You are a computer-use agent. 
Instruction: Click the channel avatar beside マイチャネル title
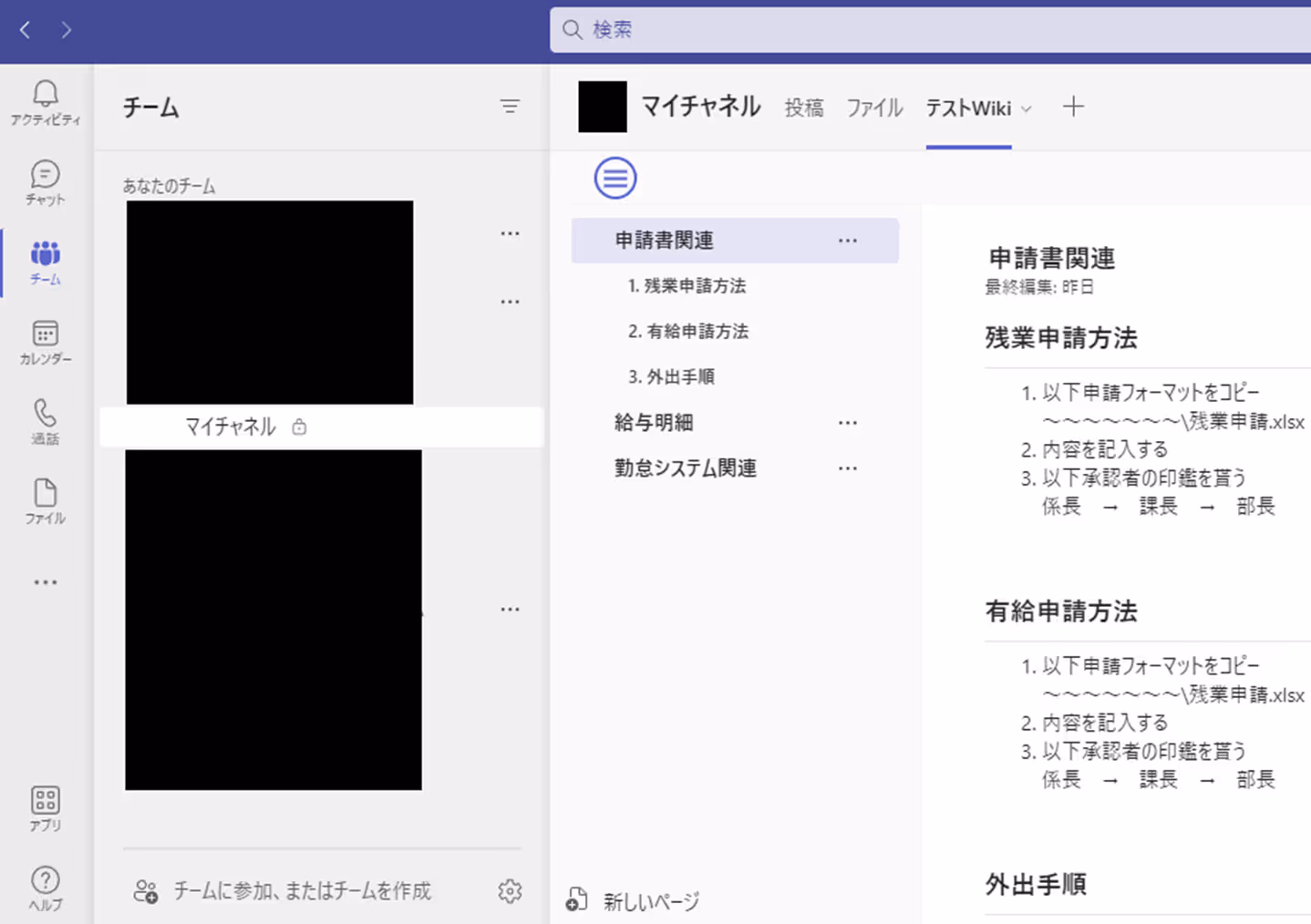coord(603,107)
